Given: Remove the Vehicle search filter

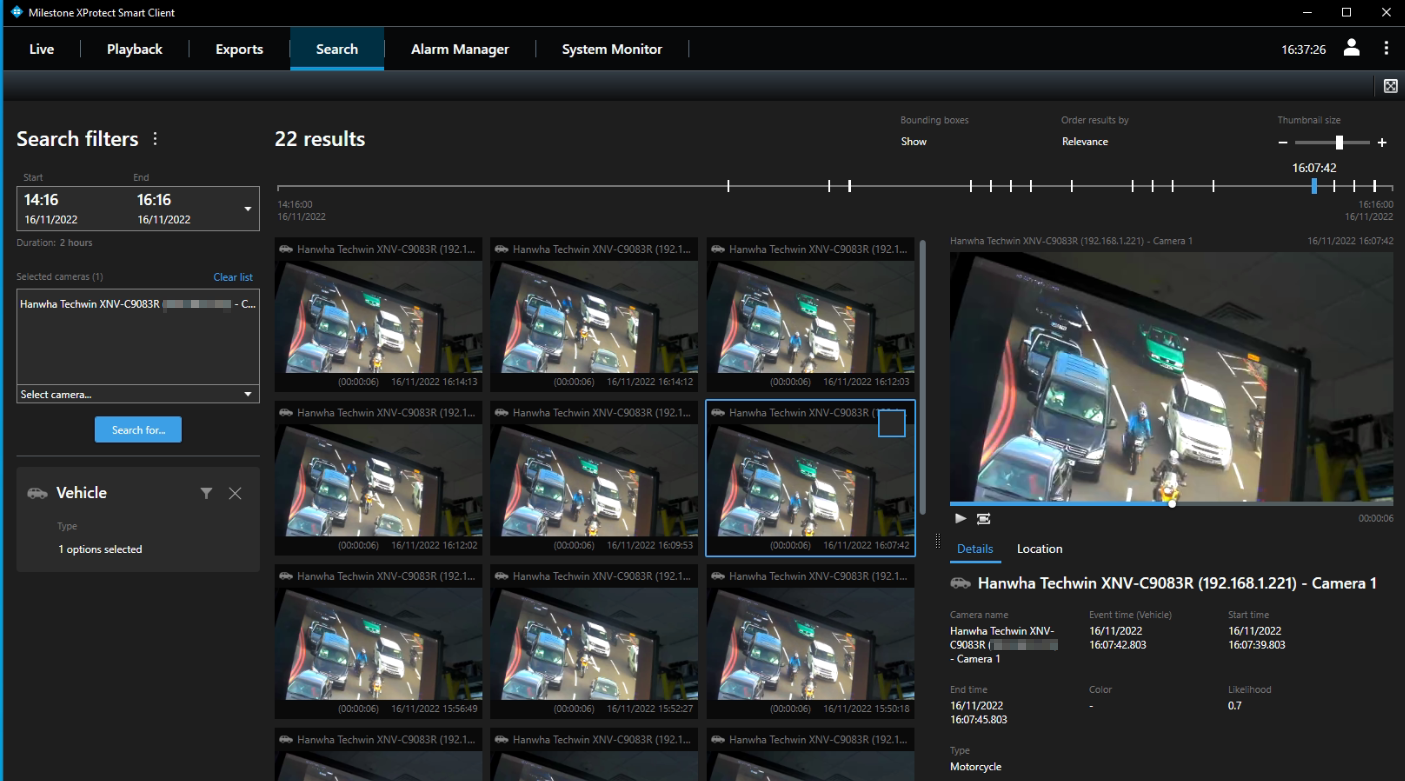Looking at the screenshot, I should click(x=235, y=493).
